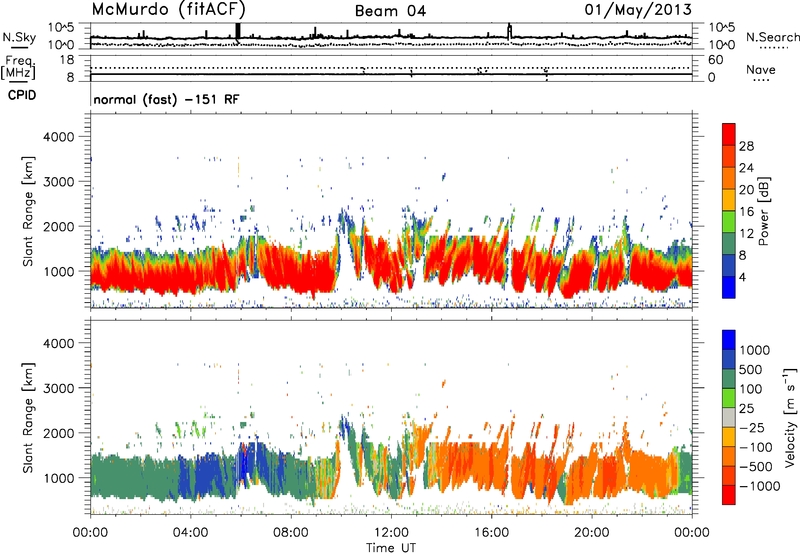Click the 4000 tick on the power panel

(x=59, y=137)
